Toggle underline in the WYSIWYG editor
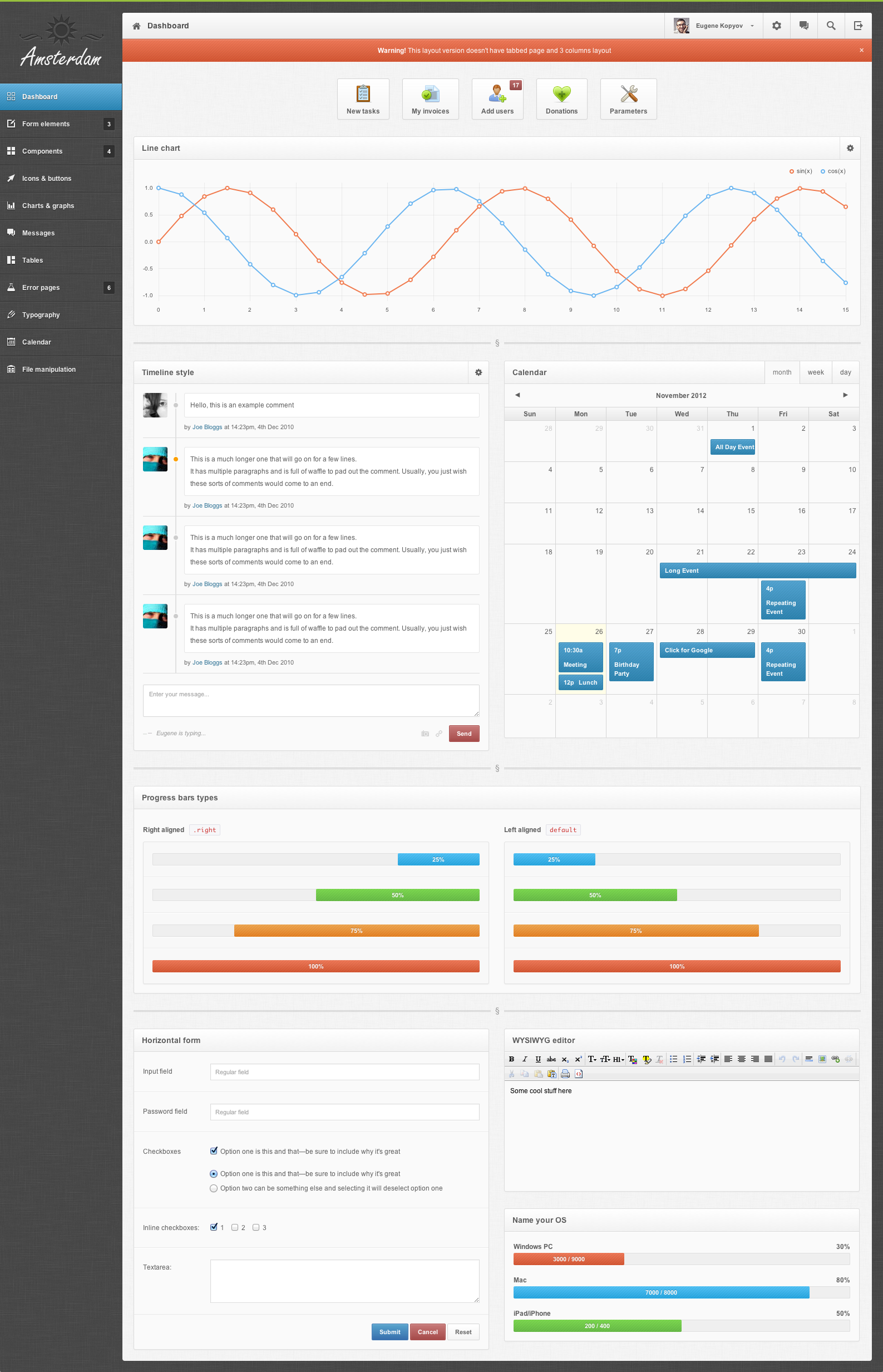 538,1059
